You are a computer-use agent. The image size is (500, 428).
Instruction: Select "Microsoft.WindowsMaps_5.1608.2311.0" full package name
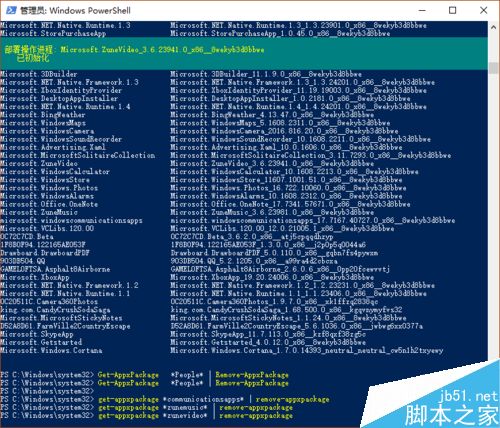coord(280,123)
